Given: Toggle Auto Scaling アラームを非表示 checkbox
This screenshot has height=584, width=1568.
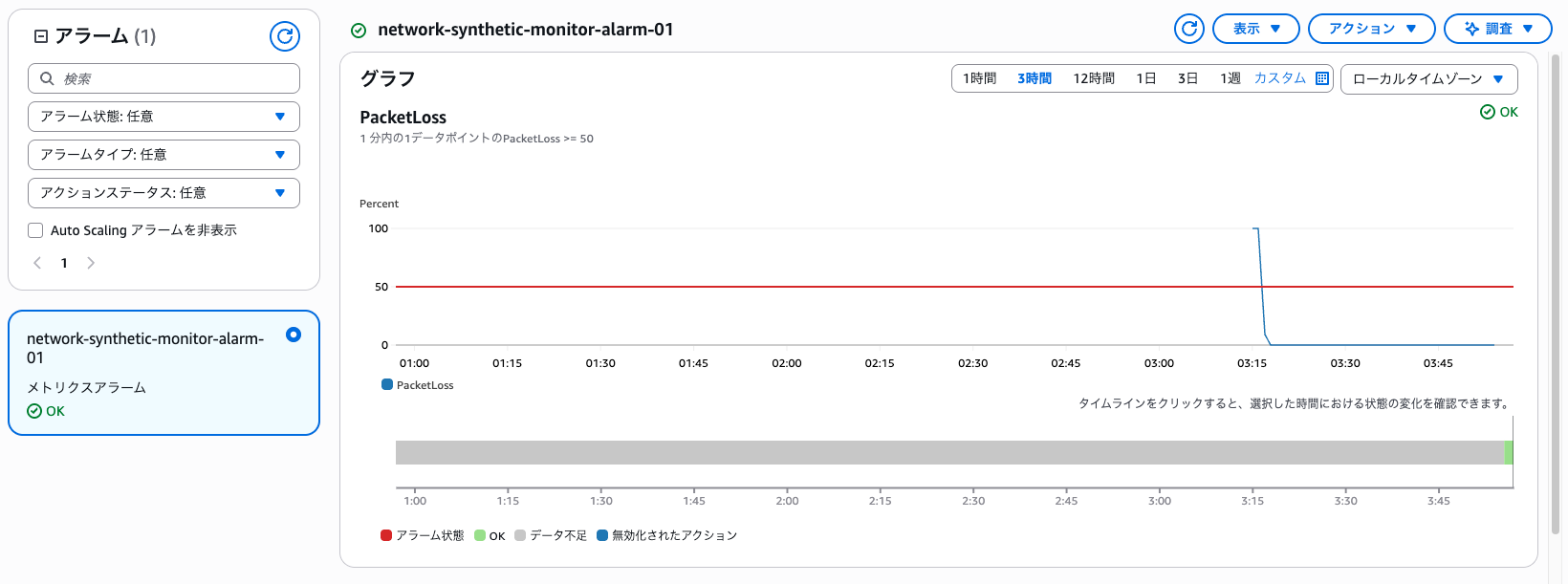Looking at the screenshot, I should pyautogui.click(x=35, y=230).
